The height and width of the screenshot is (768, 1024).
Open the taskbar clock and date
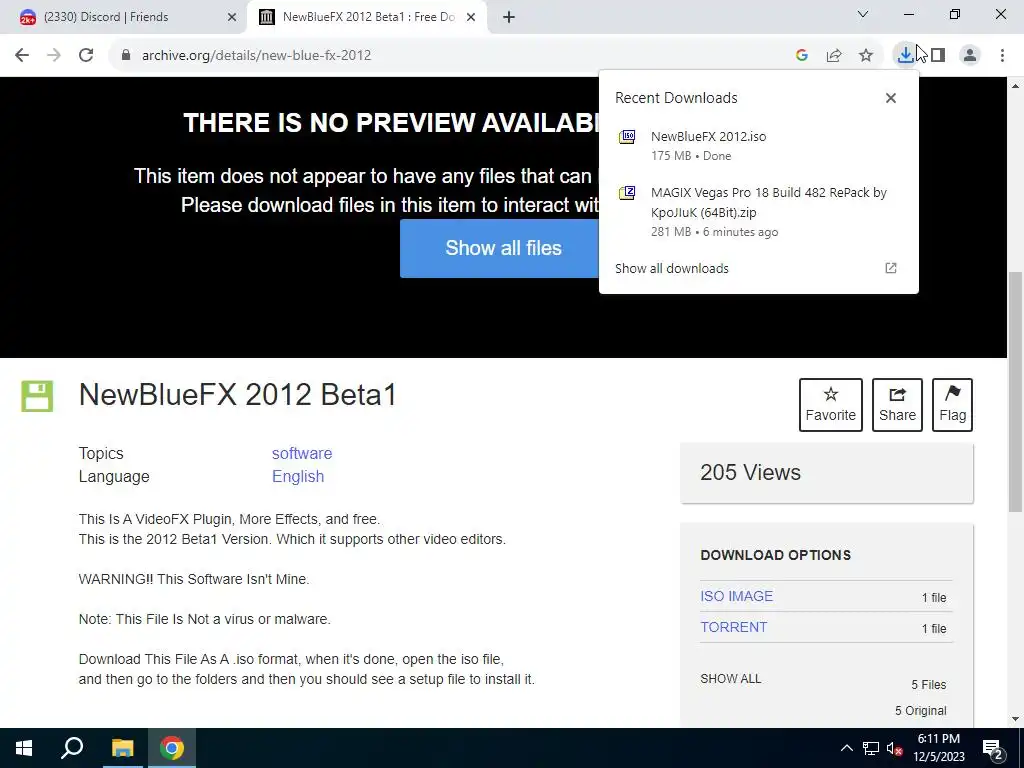click(x=939, y=748)
